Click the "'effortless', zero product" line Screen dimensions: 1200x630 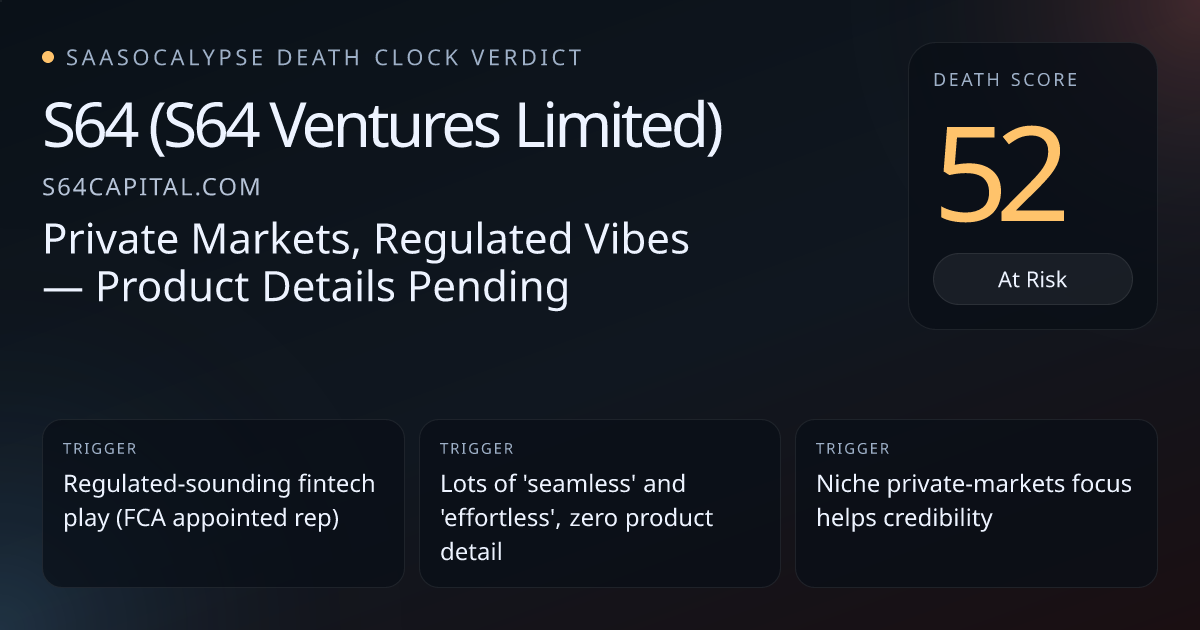[577, 518]
